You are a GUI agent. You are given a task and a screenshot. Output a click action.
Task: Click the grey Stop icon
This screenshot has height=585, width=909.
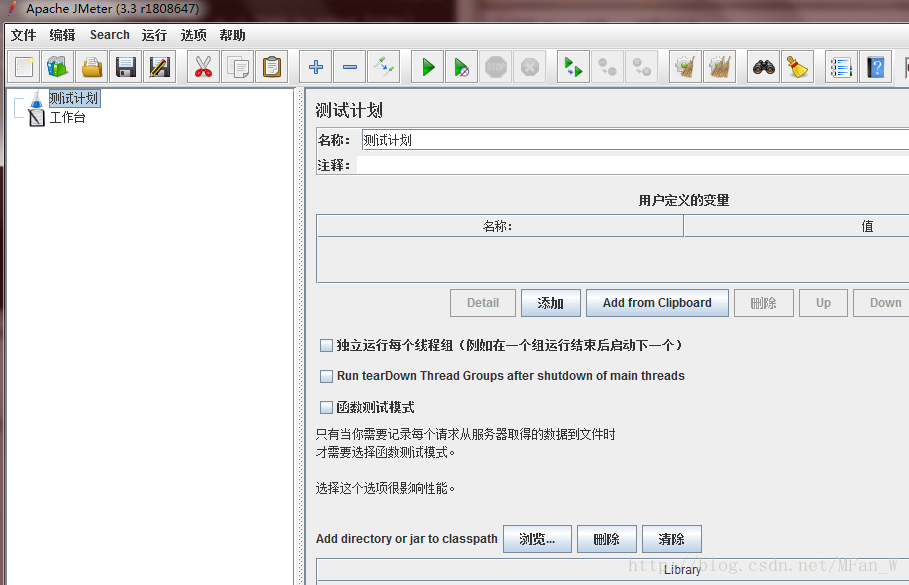click(x=496, y=67)
